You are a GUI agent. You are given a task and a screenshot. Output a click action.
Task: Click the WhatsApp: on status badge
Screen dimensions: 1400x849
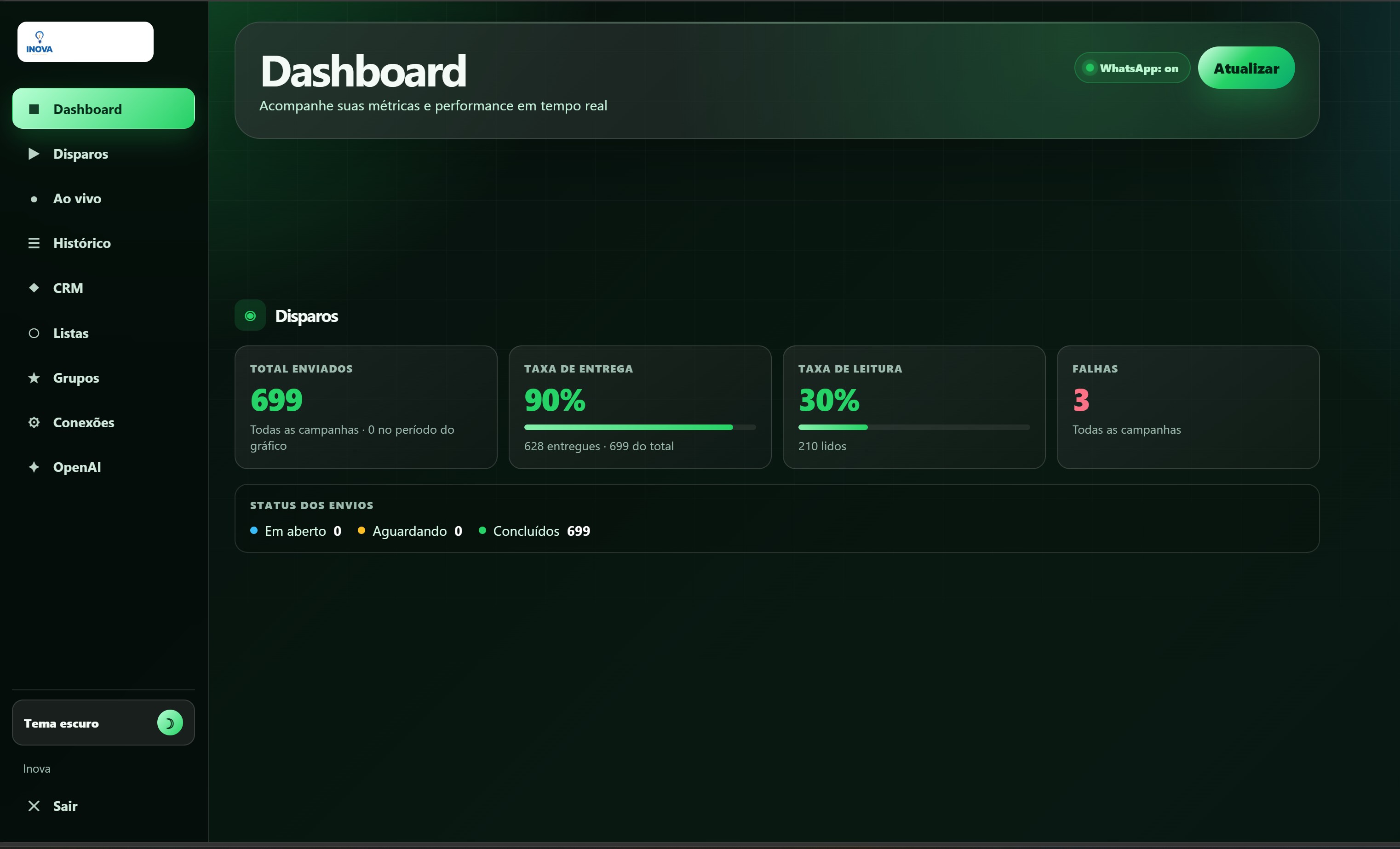pos(1132,68)
